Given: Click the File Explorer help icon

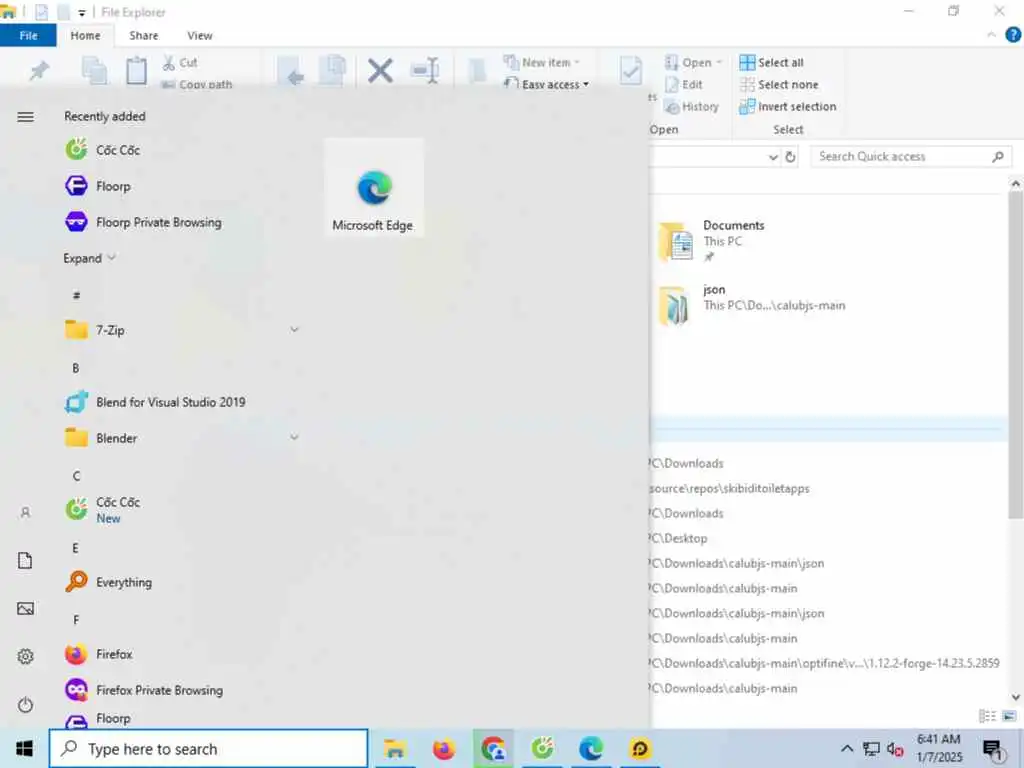Looking at the screenshot, I should coord(1013,35).
